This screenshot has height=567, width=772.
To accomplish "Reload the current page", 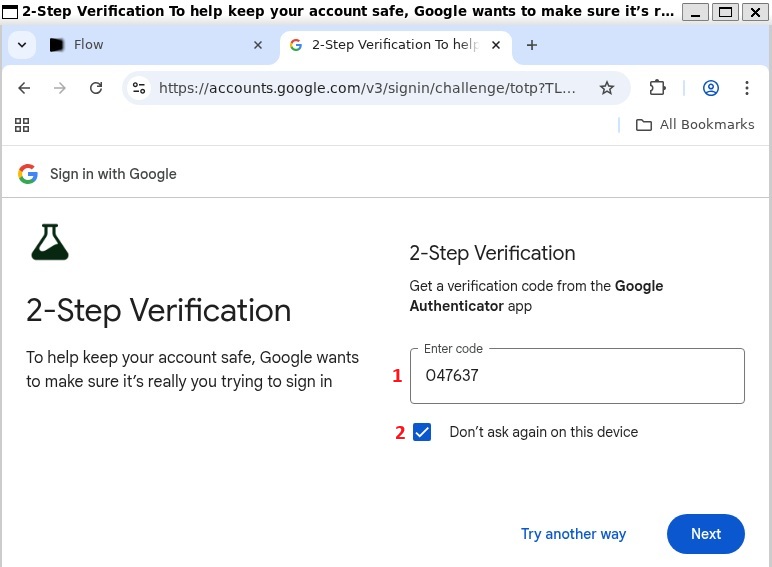I will pos(96,88).
